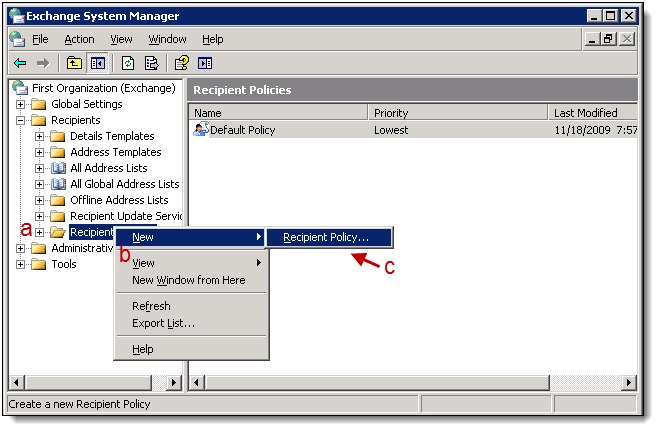Screen dimensions: 661x433
Task: Click right scroll arrow of tree pane
Action: 173,383
